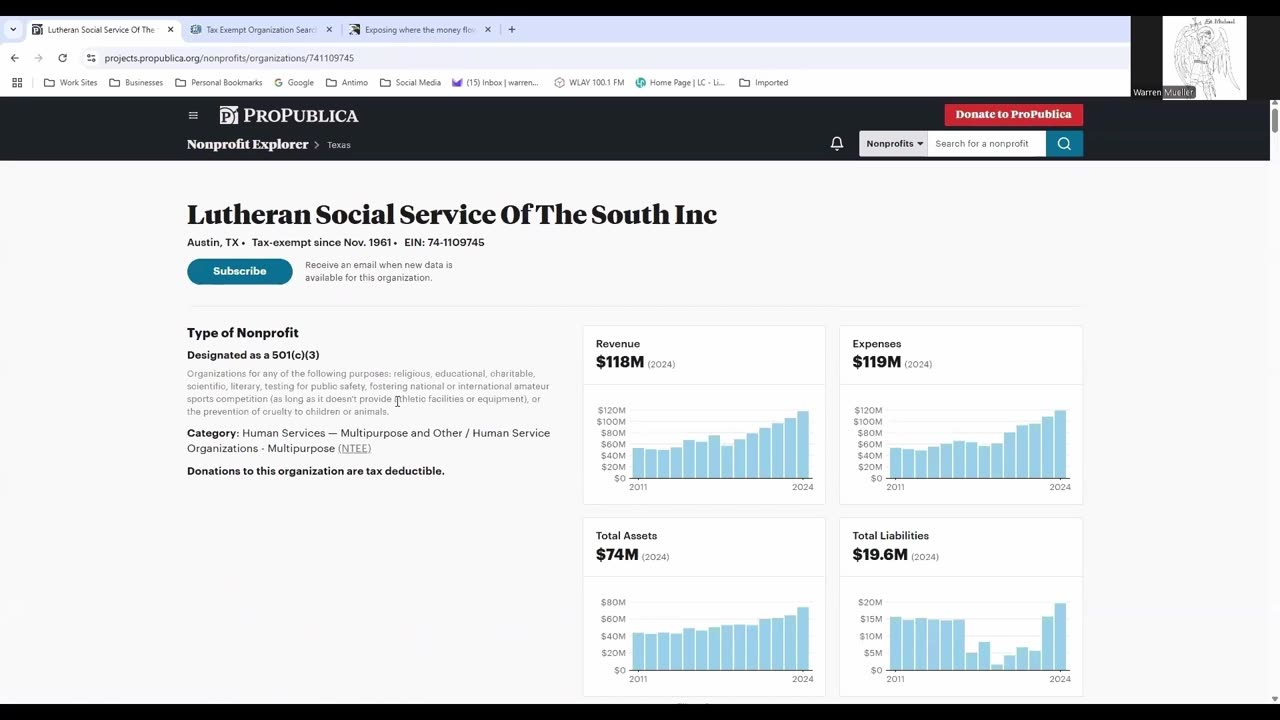Image resolution: width=1280 pixels, height=720 pixels.
Task: Click the blue search magnifier button
Action: (1064, 144)
